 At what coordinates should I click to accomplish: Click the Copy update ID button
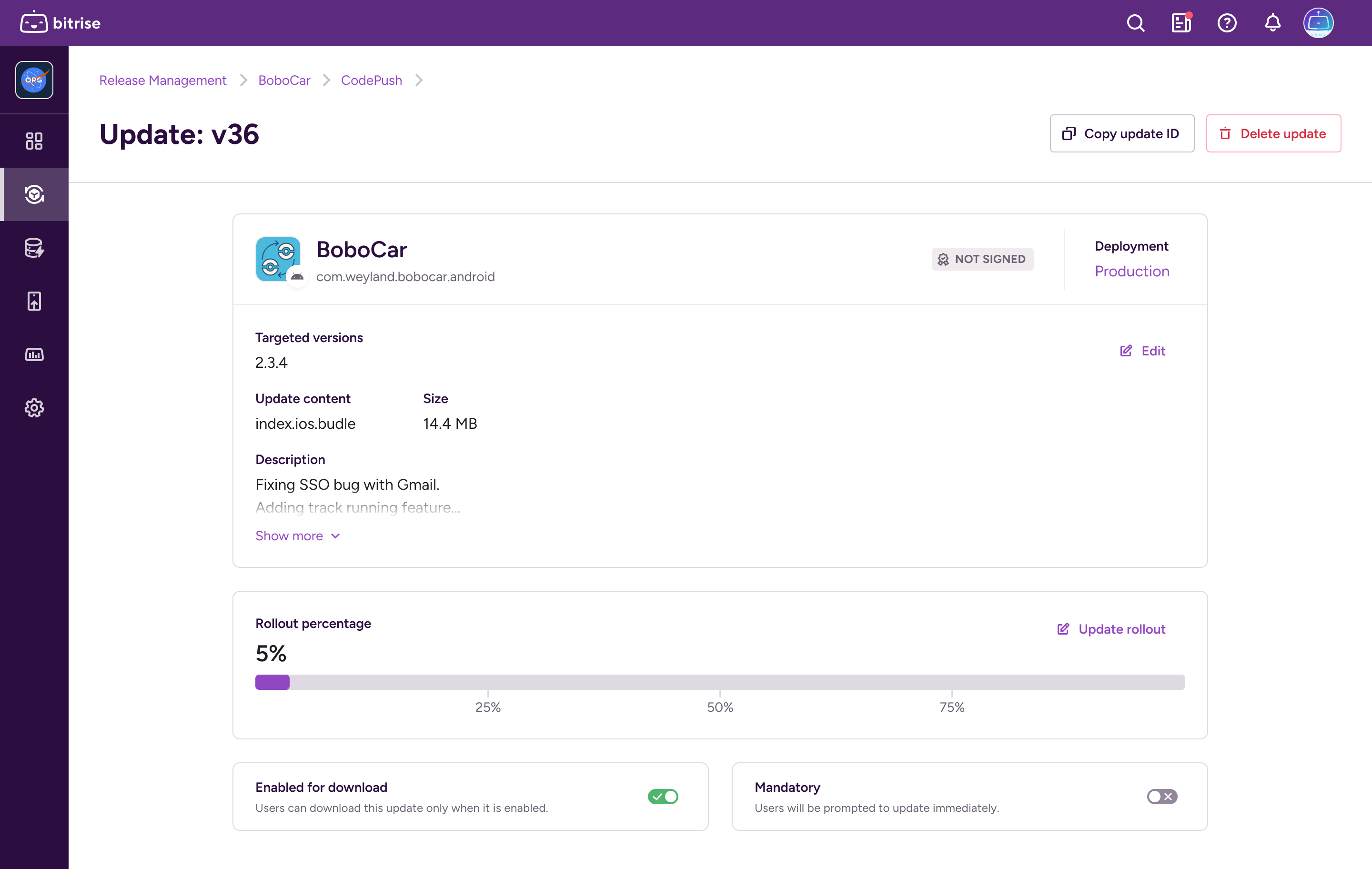pos(1122,133)
